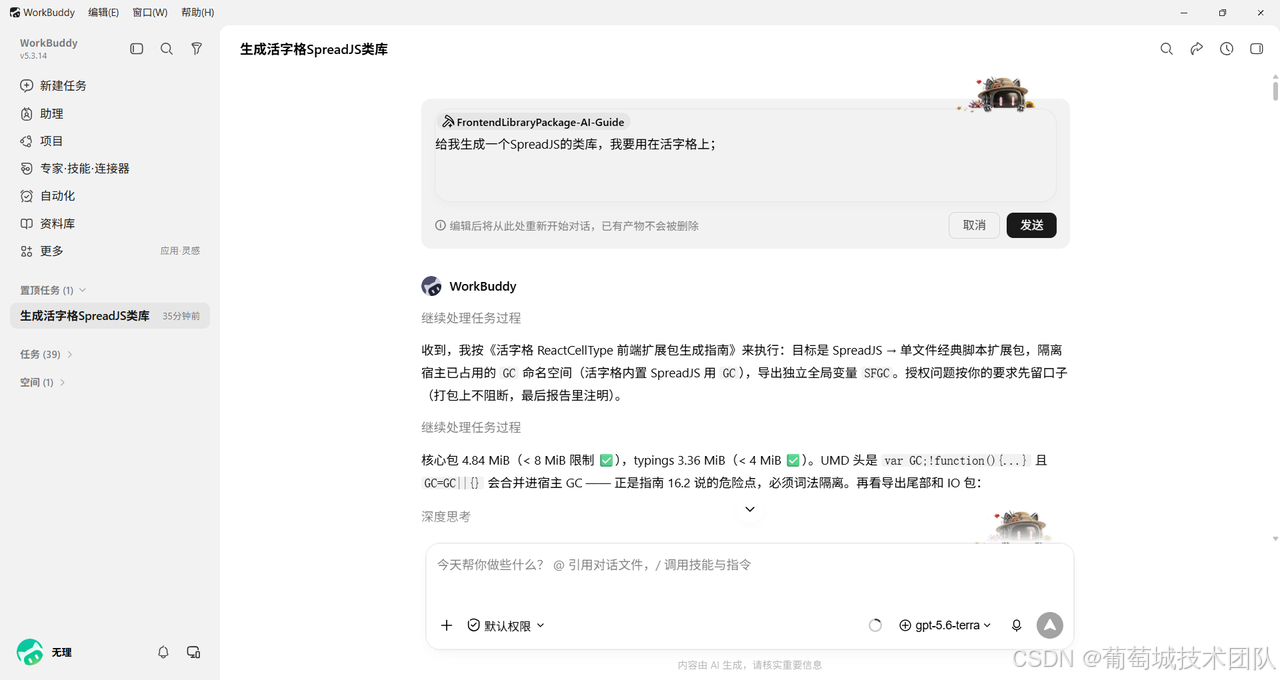
Task: Focus the 今天帮你做些什么 chat input
Action: (x=750, y=565)
